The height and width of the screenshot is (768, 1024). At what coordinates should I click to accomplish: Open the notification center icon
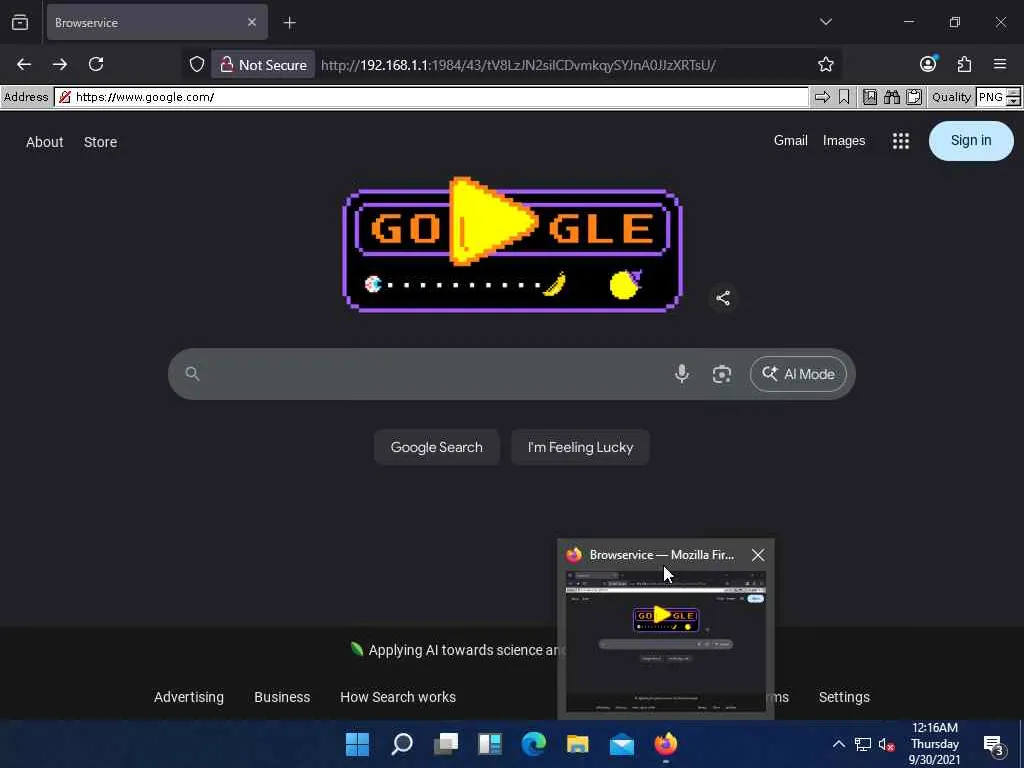pyautogui.click(x=993, y=744)
